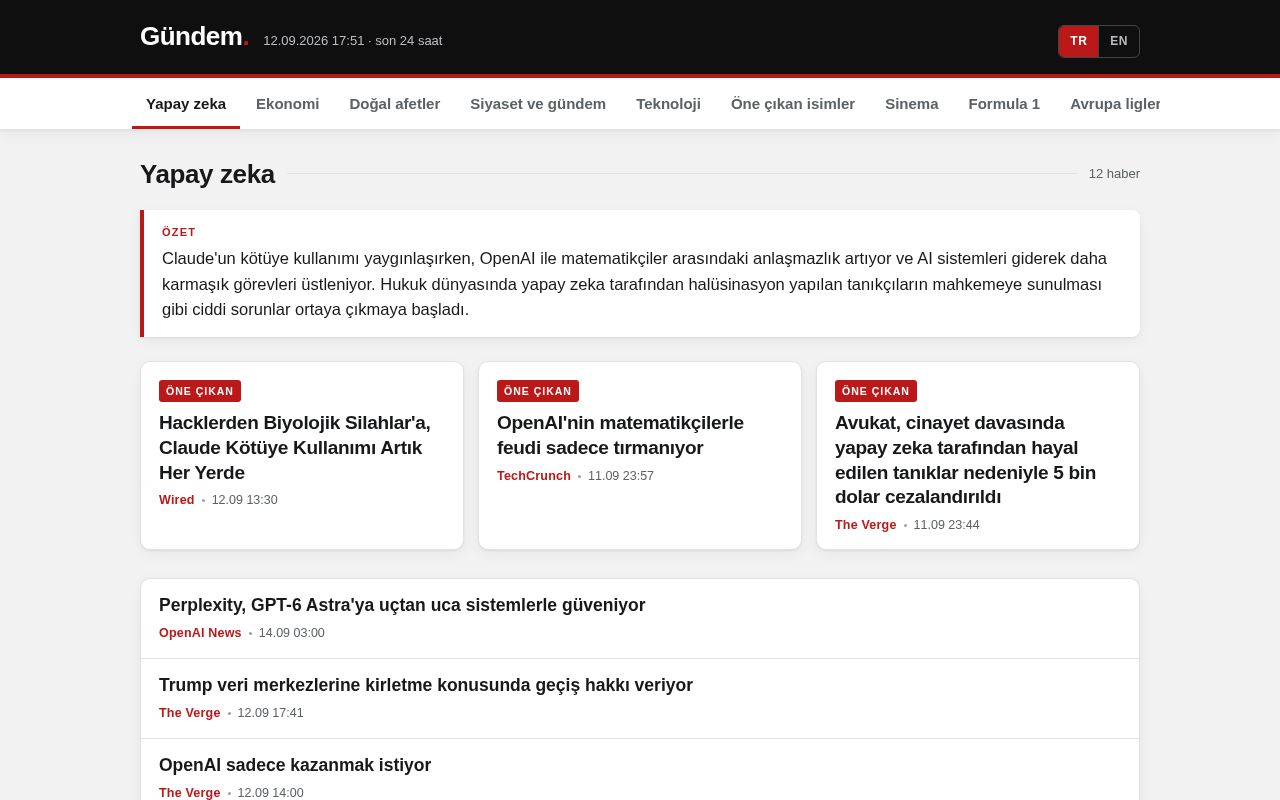Viewport: 1280px width, 800px height.
Task: Open the Ekonomi tab
Action: coord(288,103)
